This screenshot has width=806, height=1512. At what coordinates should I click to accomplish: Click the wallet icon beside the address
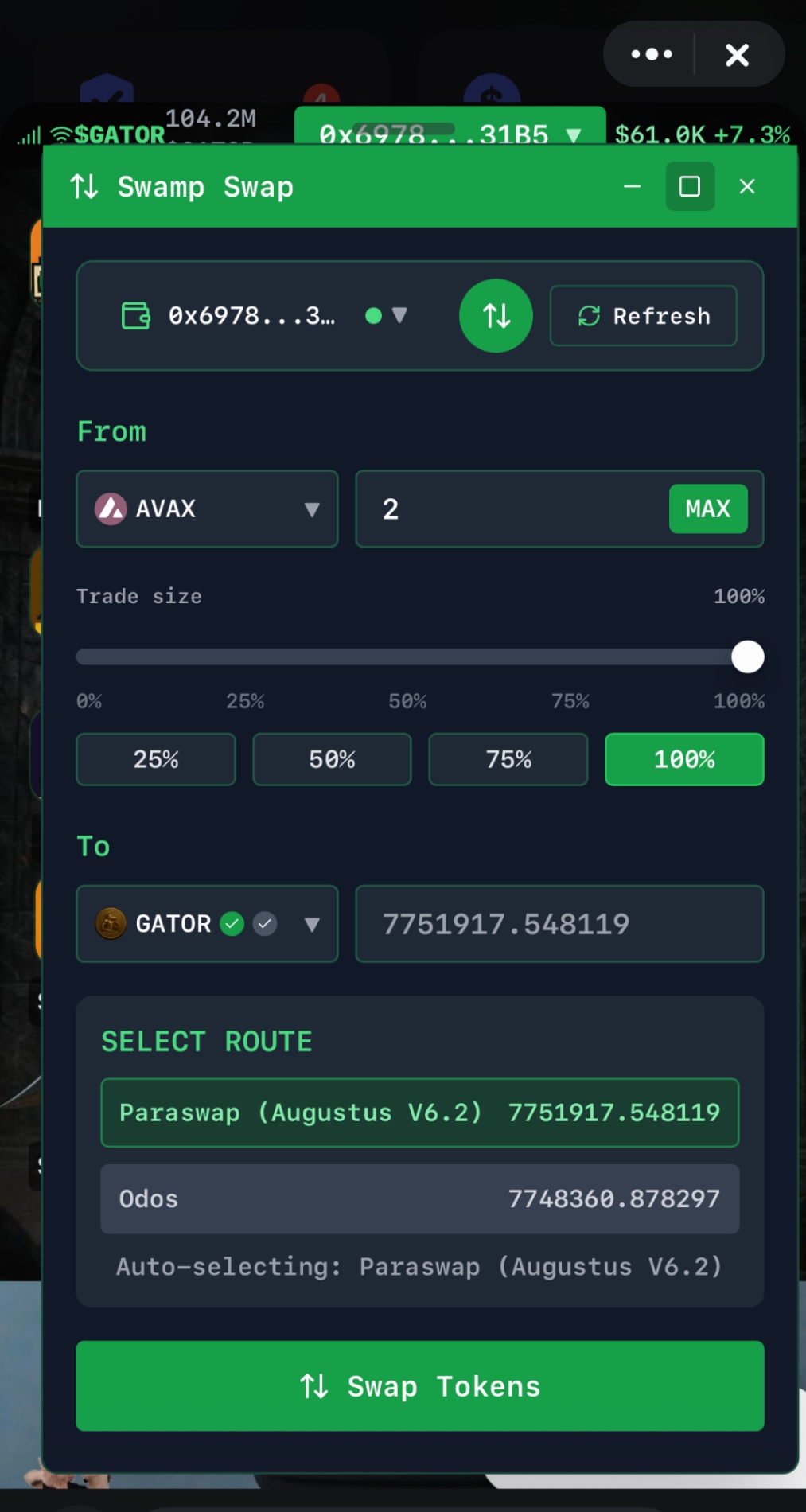pos(135,316)
